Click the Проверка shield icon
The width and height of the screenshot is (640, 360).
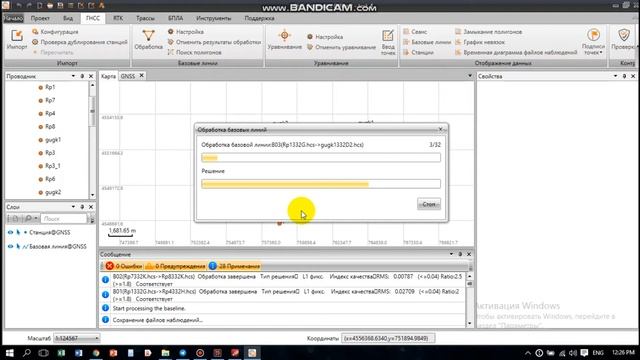pyautogui.click(x=624, y=35)
